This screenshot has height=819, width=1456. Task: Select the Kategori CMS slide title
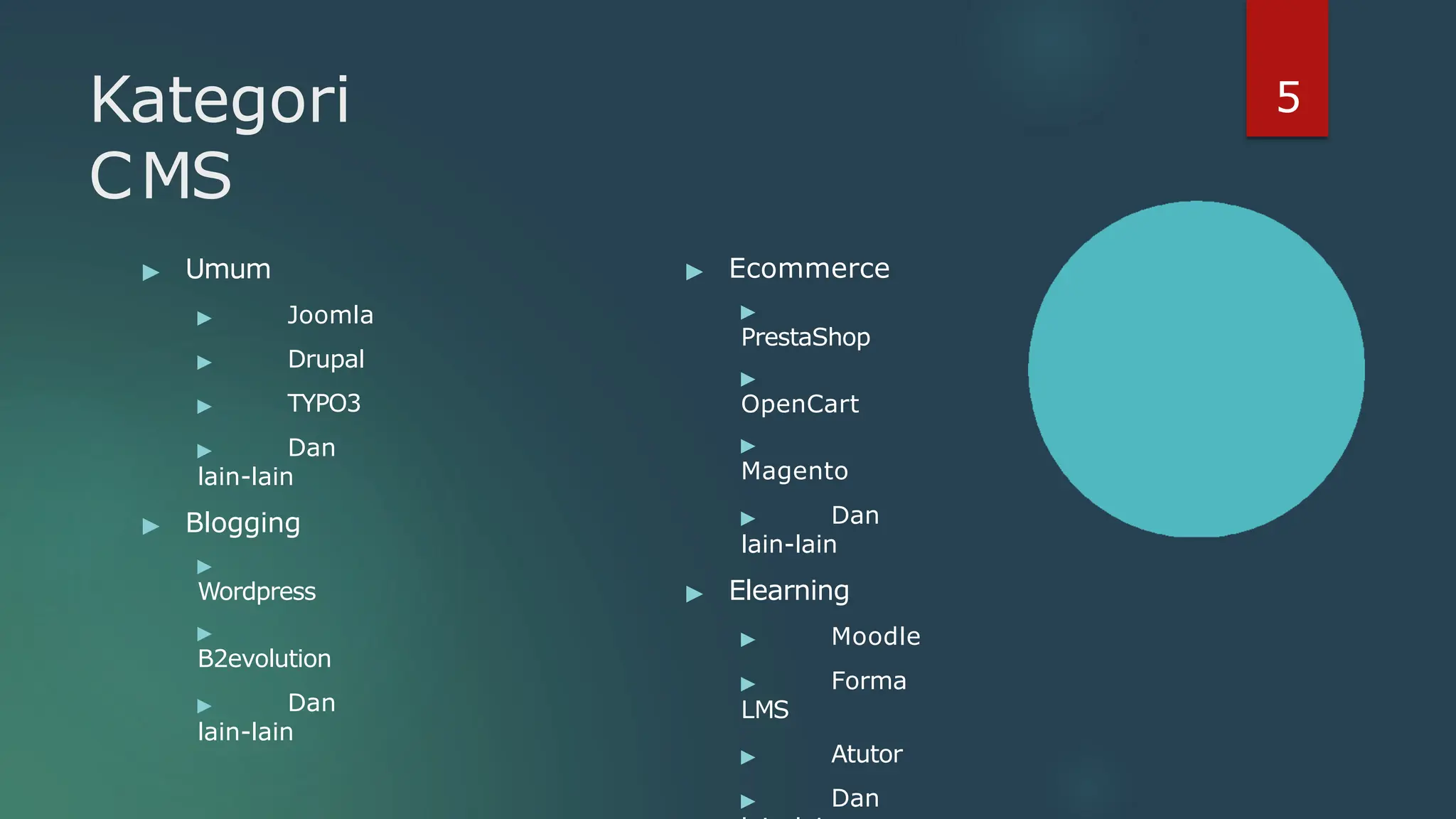pos(220,136)
